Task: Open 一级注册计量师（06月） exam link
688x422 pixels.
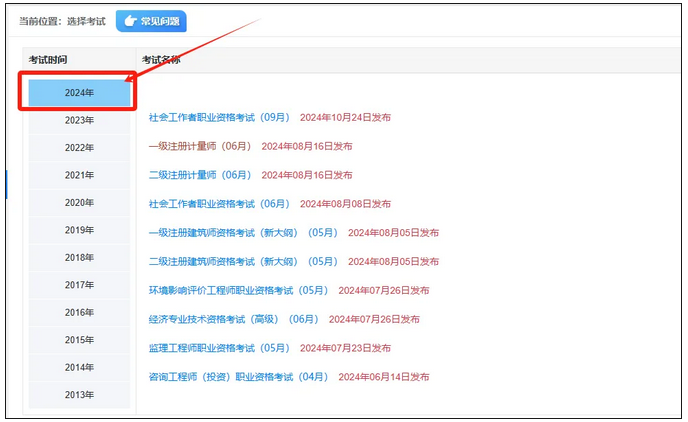Action: click(x=199, y=146)
